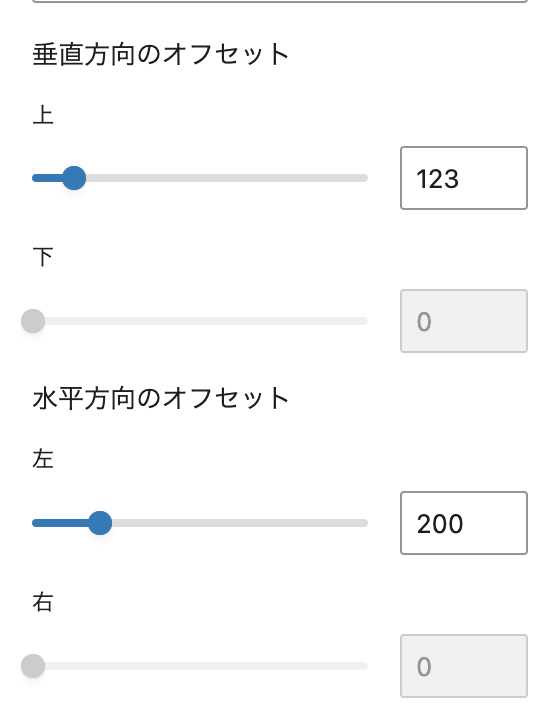The width and height of the screenshot is (558, 720).
Task: Click the gray unfilled track of the 左 slider
Action: point(240,523)
